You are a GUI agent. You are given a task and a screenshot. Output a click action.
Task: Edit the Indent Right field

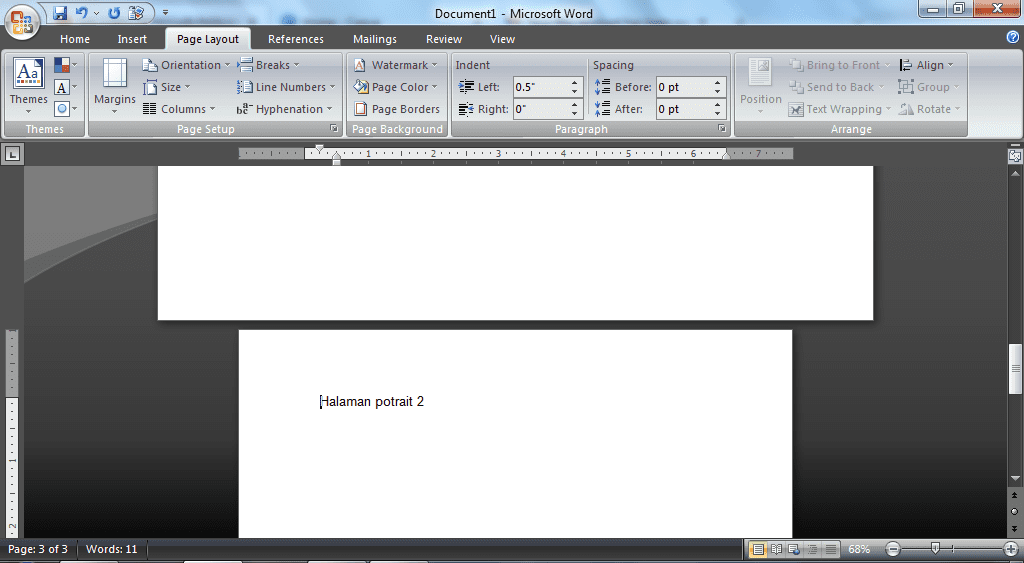540,109
